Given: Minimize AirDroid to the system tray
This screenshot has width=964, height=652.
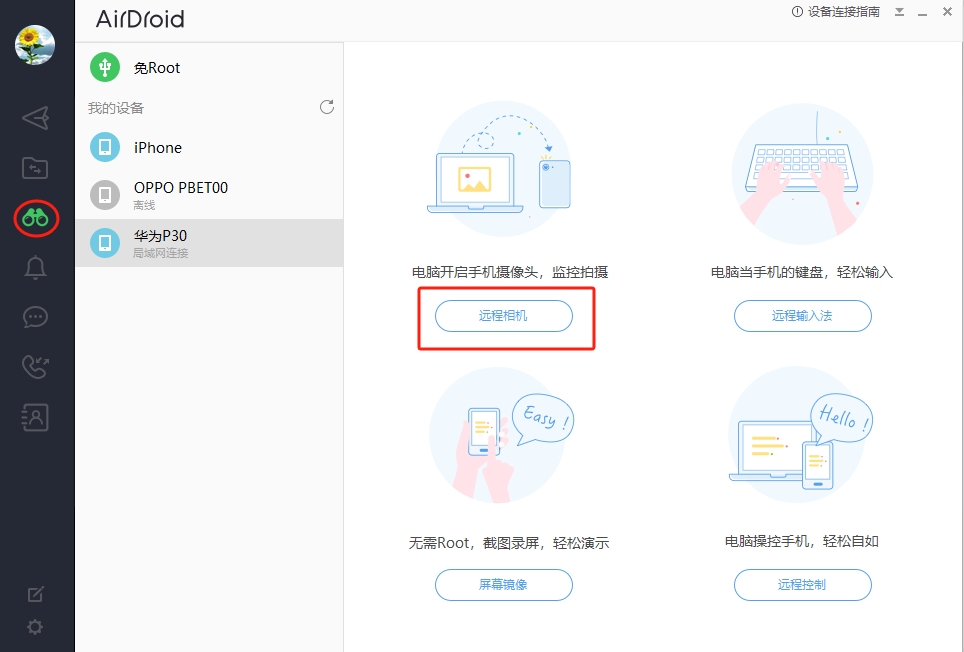Looking at the screenshot, I should (899, 12).
